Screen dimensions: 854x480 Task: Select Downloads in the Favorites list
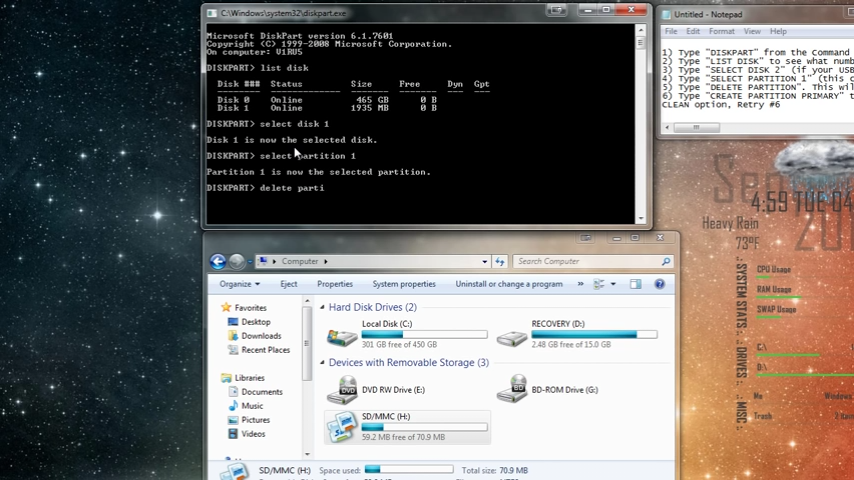tap(261, 336)
